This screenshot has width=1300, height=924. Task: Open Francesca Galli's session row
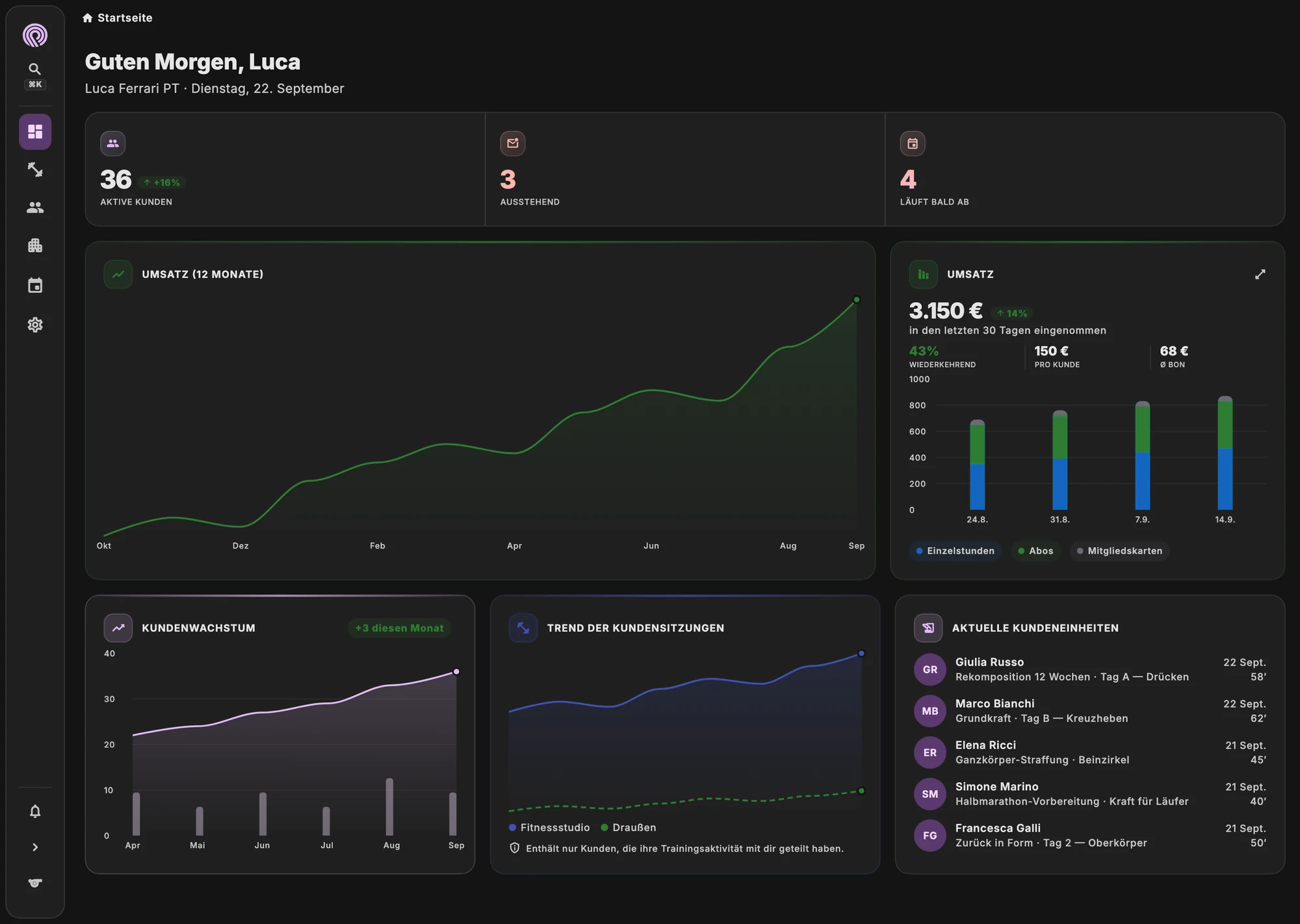(x=1090, y=836)
